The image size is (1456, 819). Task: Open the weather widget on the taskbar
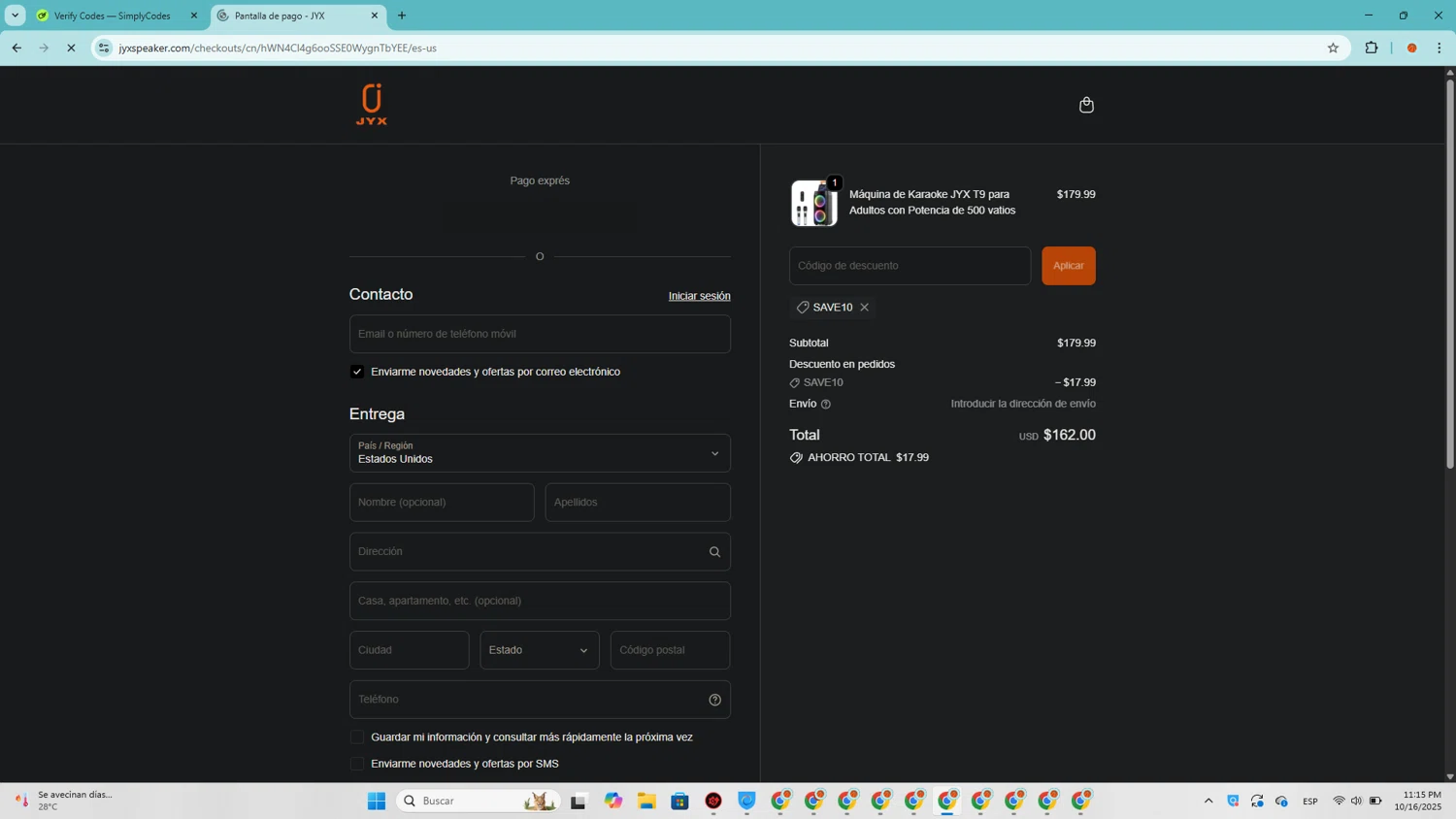tap(63, 801)
